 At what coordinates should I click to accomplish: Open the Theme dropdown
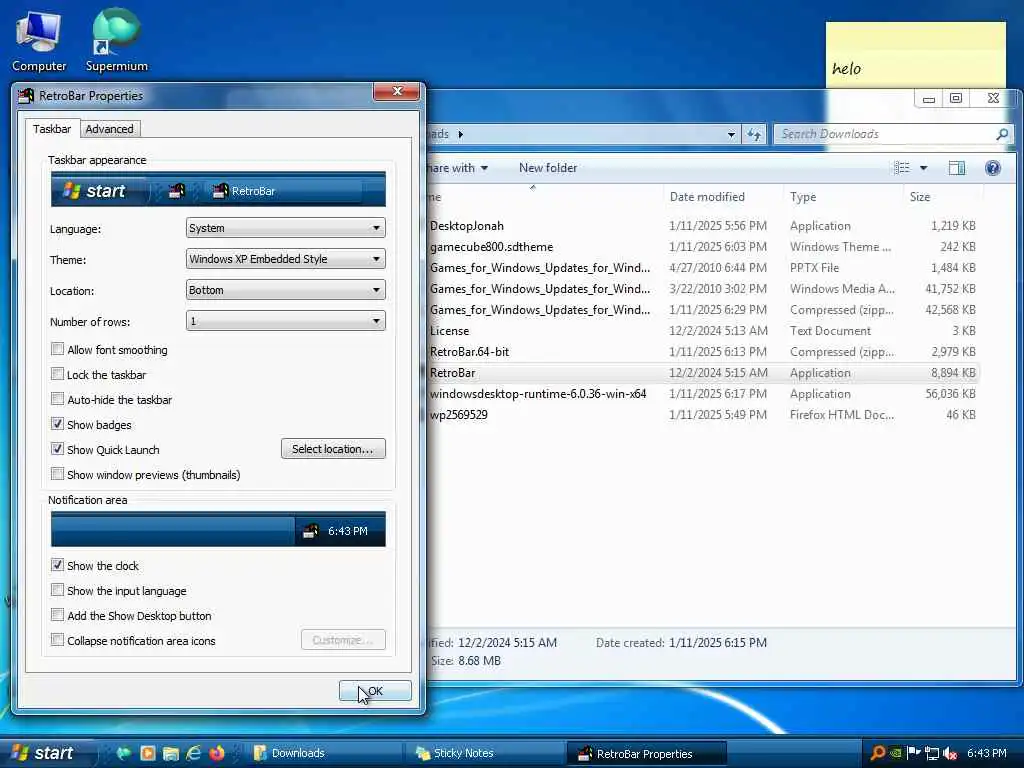pos(285,259)
